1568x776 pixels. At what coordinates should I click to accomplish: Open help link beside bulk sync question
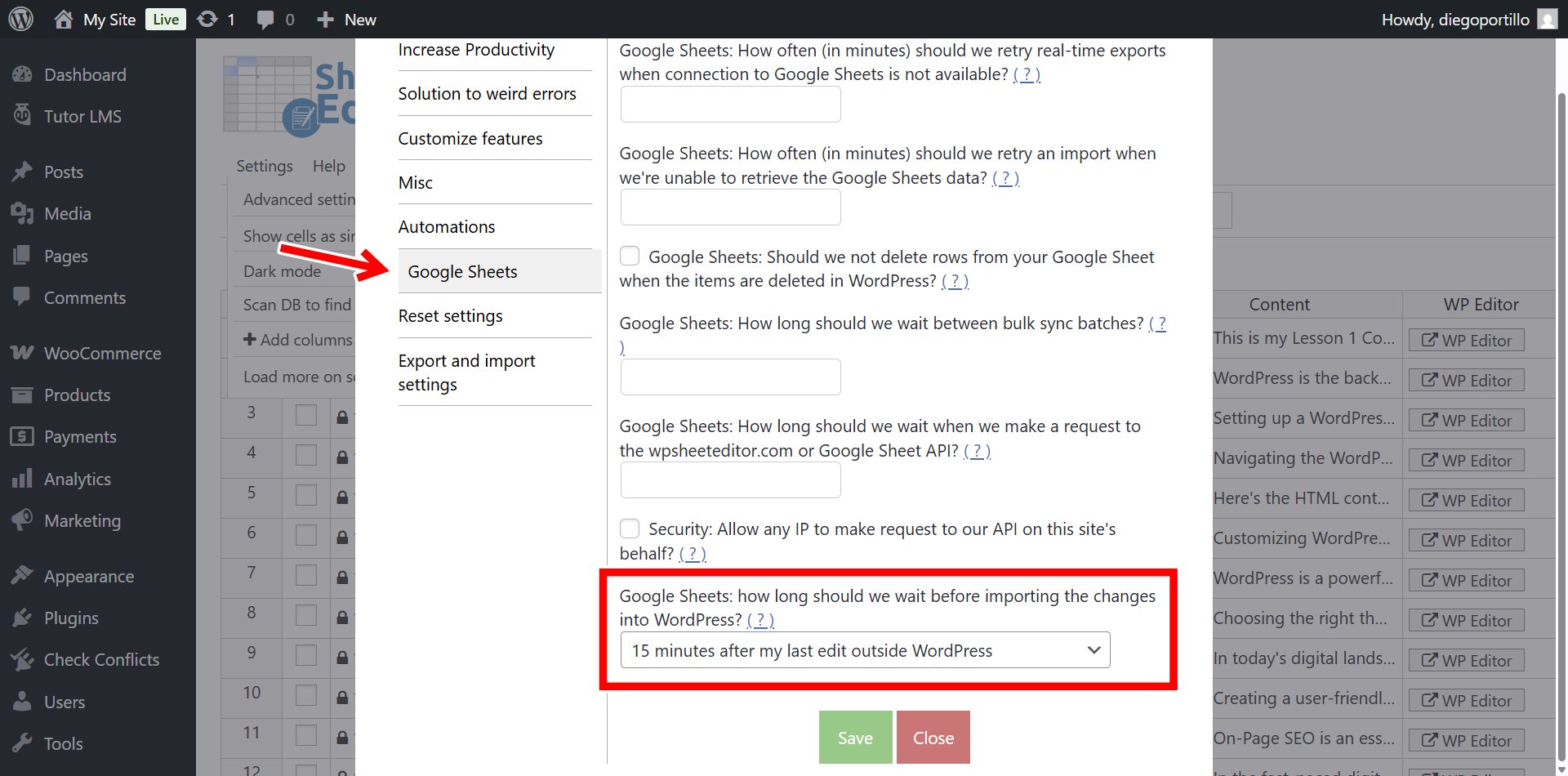click(1159, 323)
